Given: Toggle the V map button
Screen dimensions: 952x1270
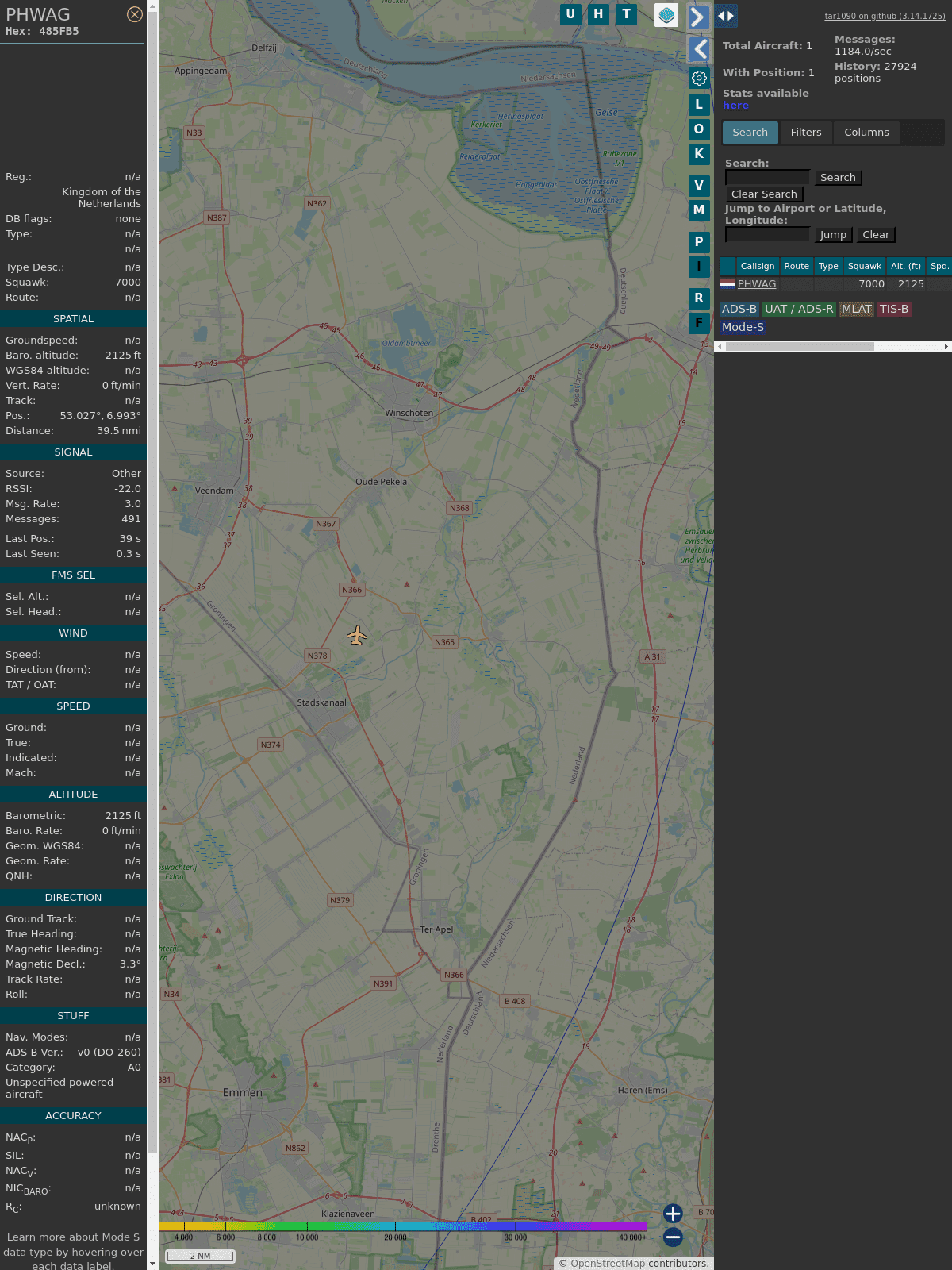Looking at the screenshot, I should pyautogui.click(x=699, y=186).
